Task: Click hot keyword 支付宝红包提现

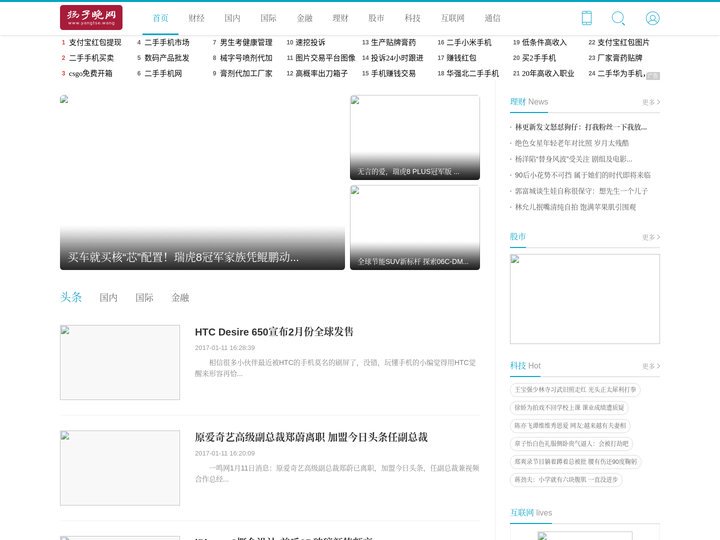Action: coord(95,42)
